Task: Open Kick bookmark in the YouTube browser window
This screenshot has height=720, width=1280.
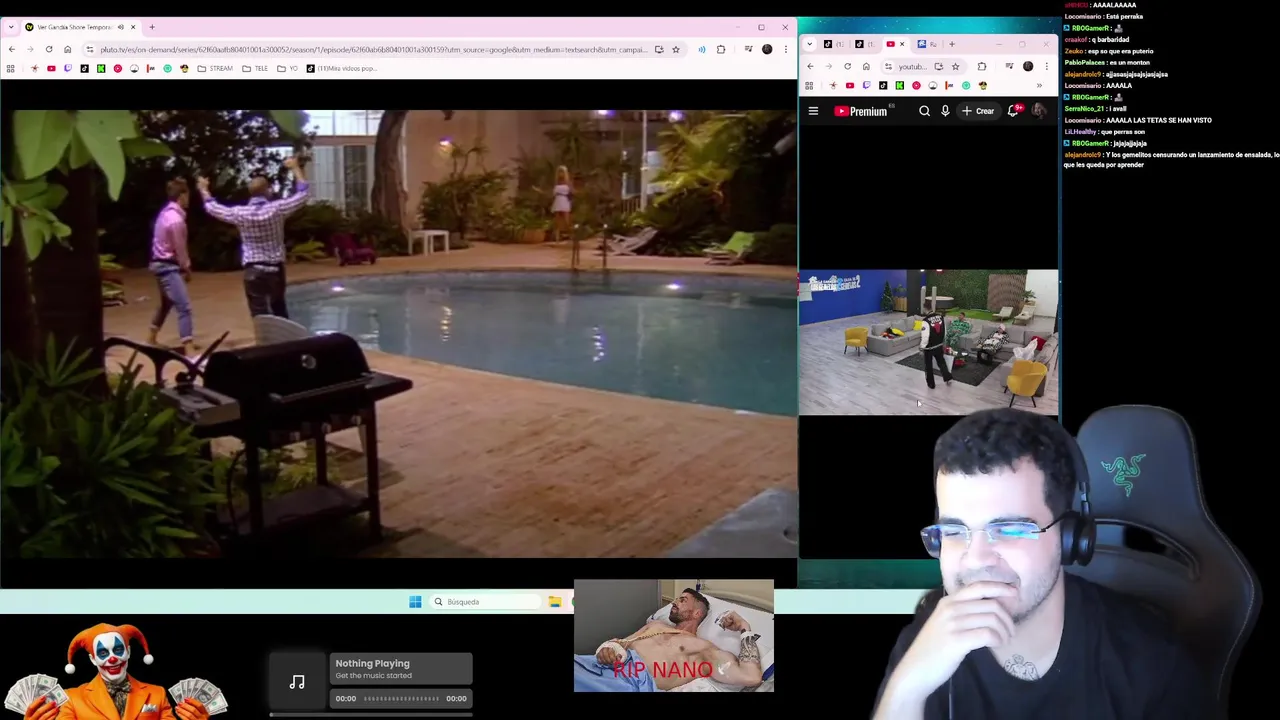Action: [899, 85]
